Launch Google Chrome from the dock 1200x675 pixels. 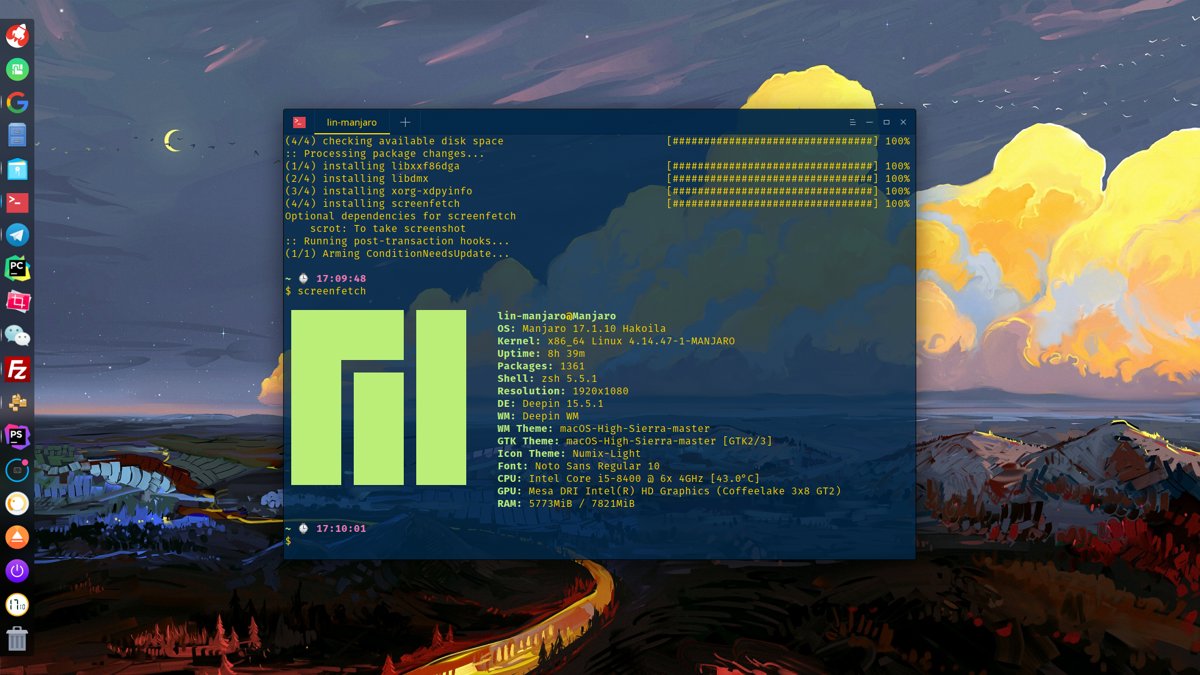17,102
